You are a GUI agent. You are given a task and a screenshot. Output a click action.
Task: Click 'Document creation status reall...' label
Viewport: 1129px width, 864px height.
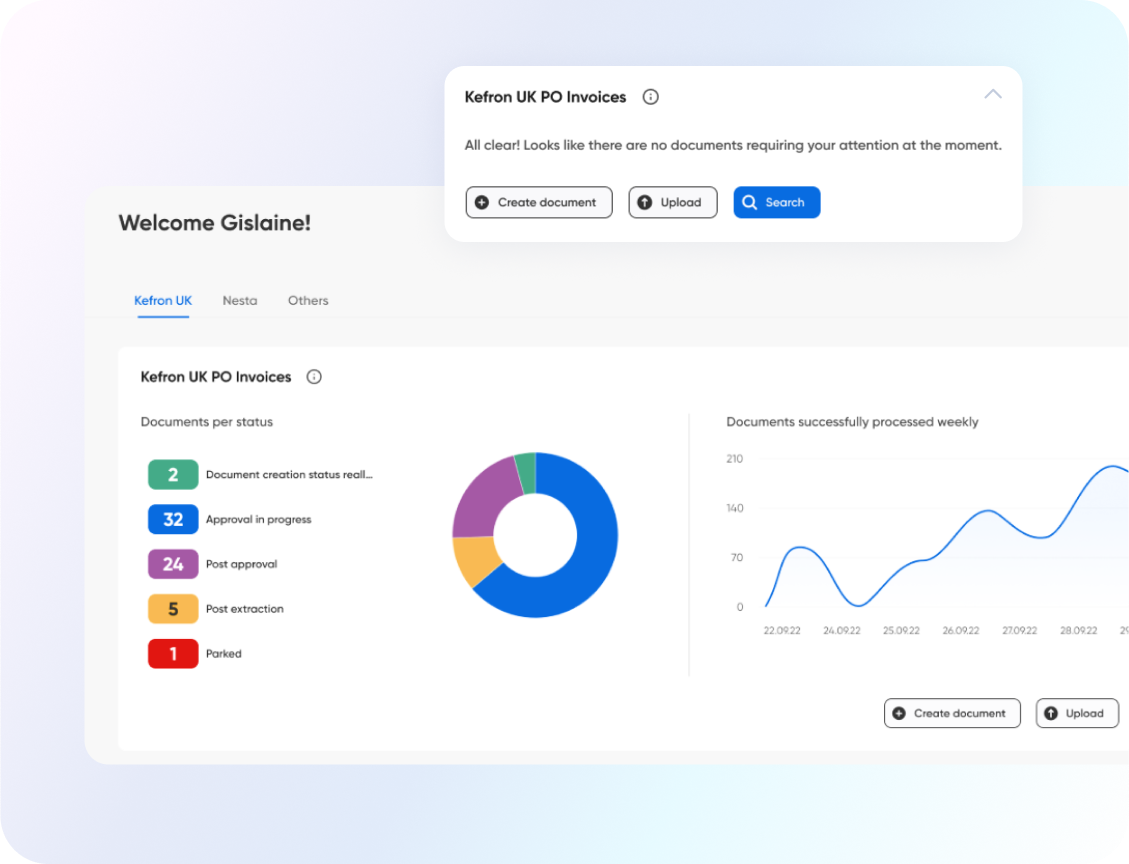click(289, 474)
